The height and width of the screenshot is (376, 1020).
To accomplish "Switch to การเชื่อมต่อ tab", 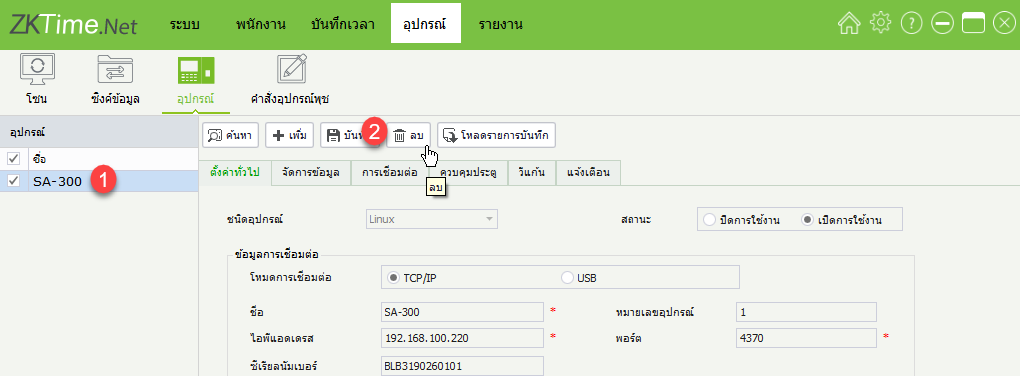I will click(390, 173).
